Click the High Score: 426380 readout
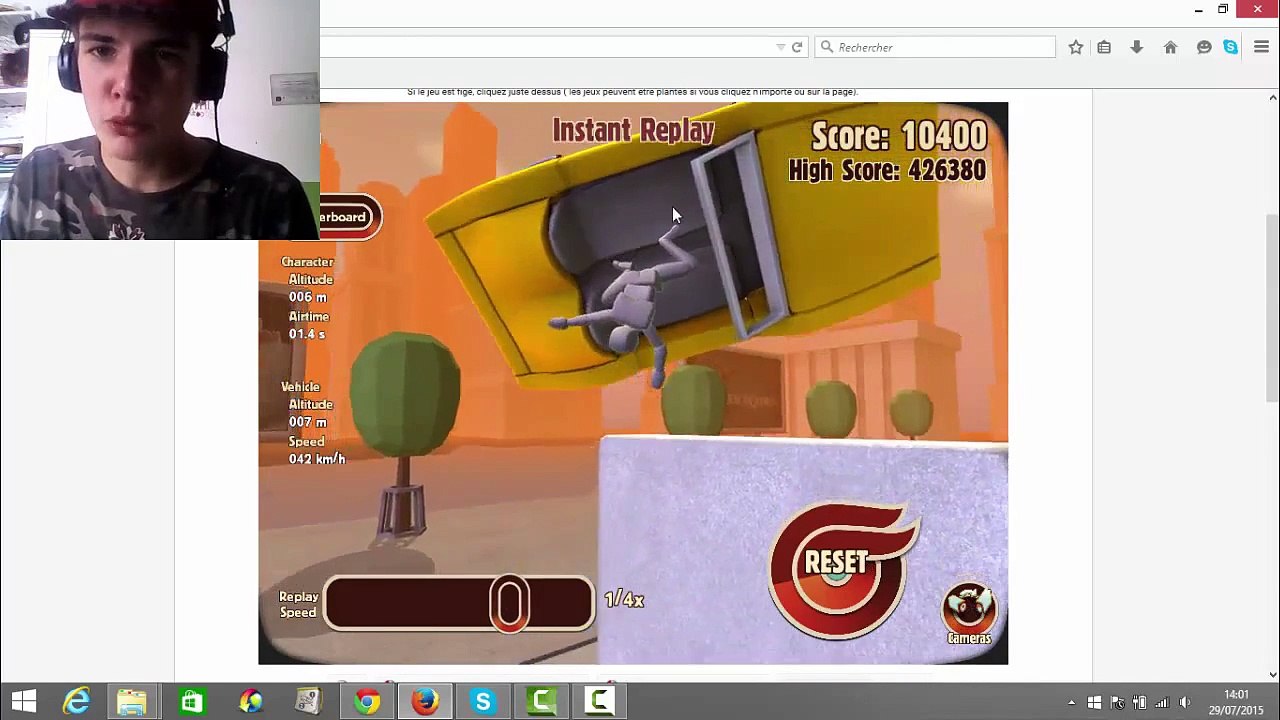 [x=887, y=170]
